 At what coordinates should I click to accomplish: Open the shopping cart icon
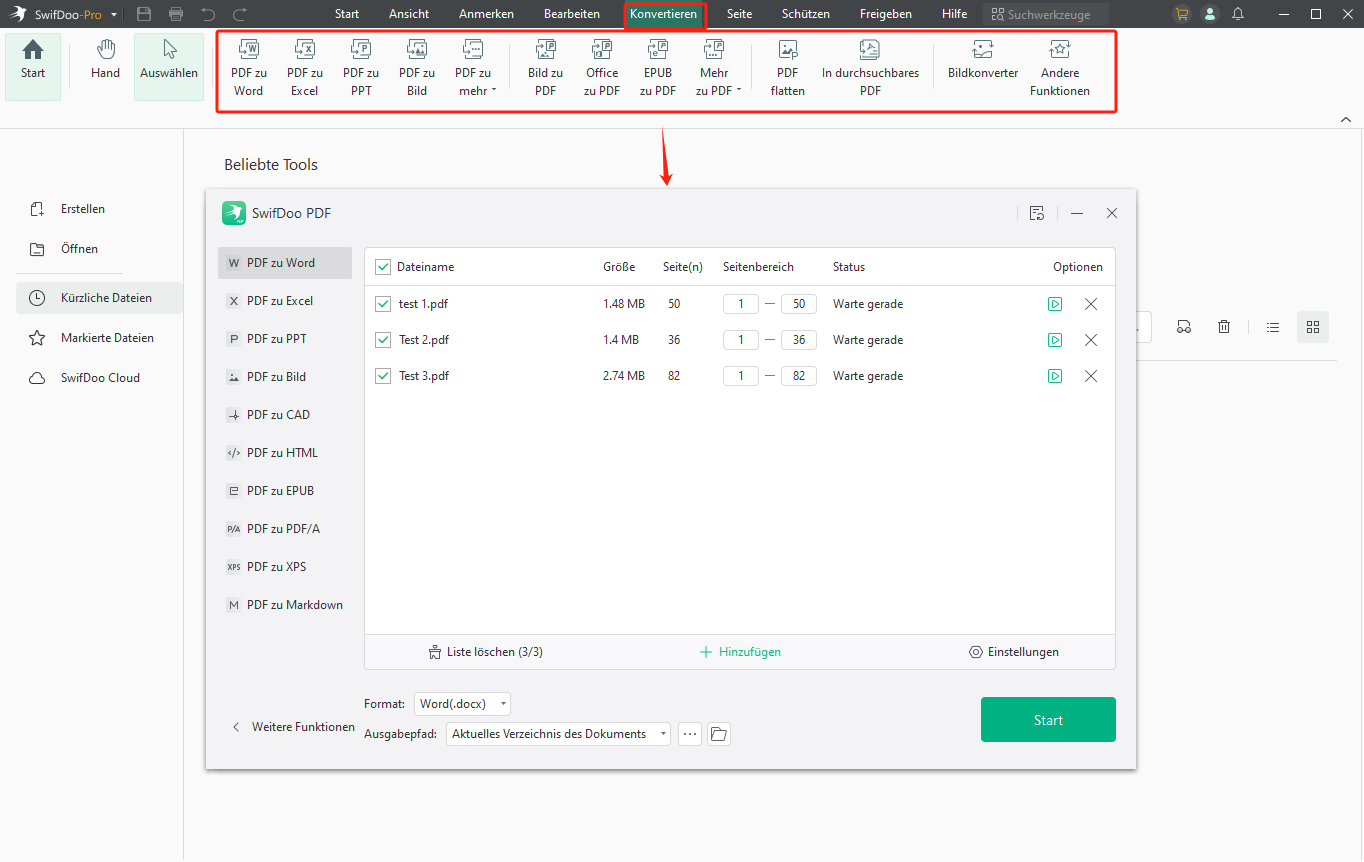pyautogui.click(x=1183, y=14)
